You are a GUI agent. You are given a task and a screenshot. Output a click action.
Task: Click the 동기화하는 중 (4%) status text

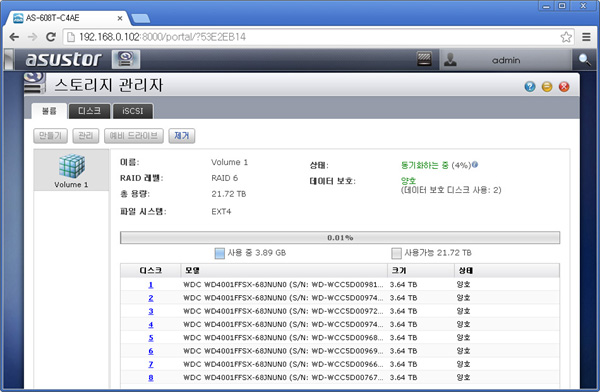click(436, 165)
